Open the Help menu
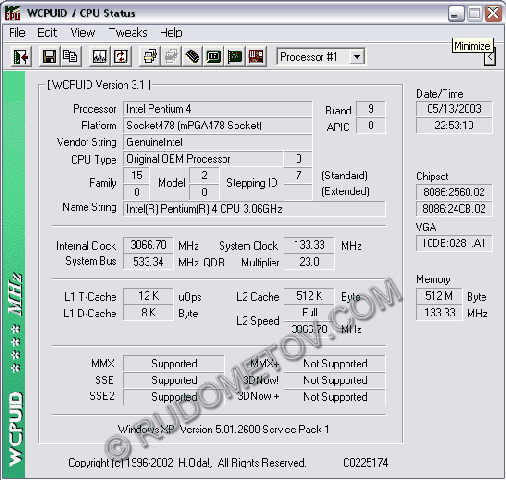This screenshot has height=480, width=506. (x=171, y=33)
